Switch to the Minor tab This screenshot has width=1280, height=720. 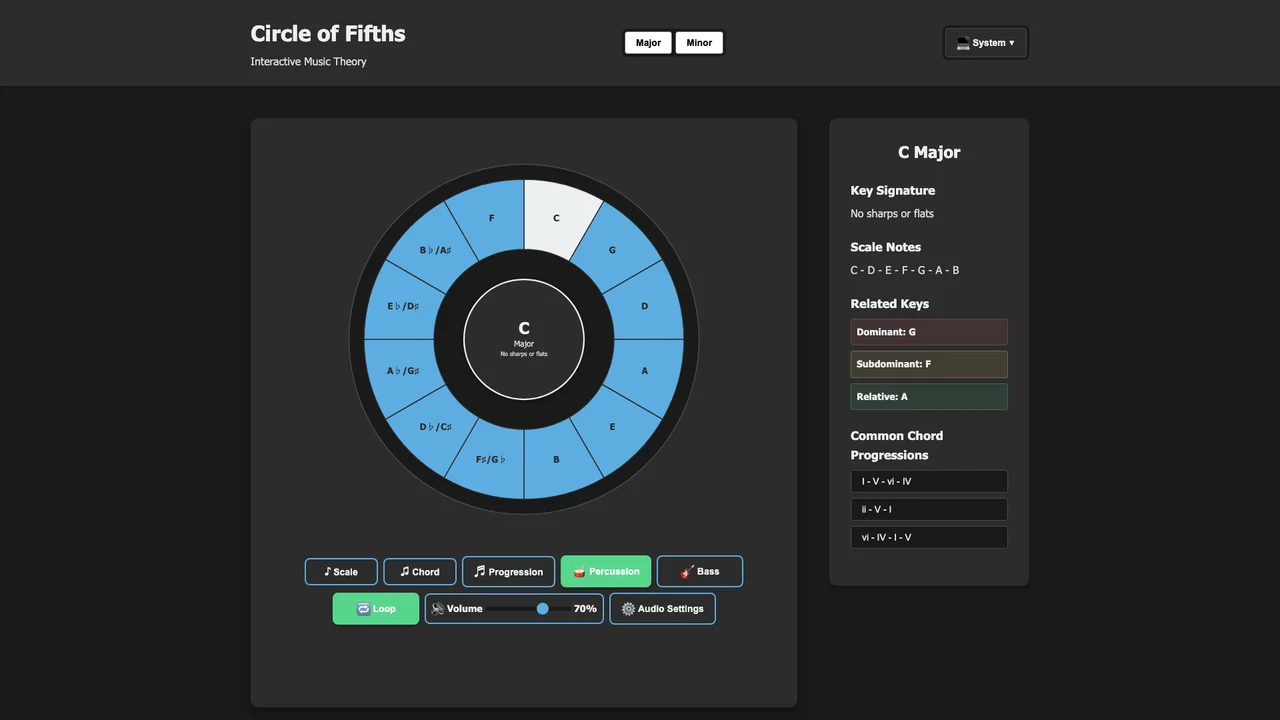[699, 42]
